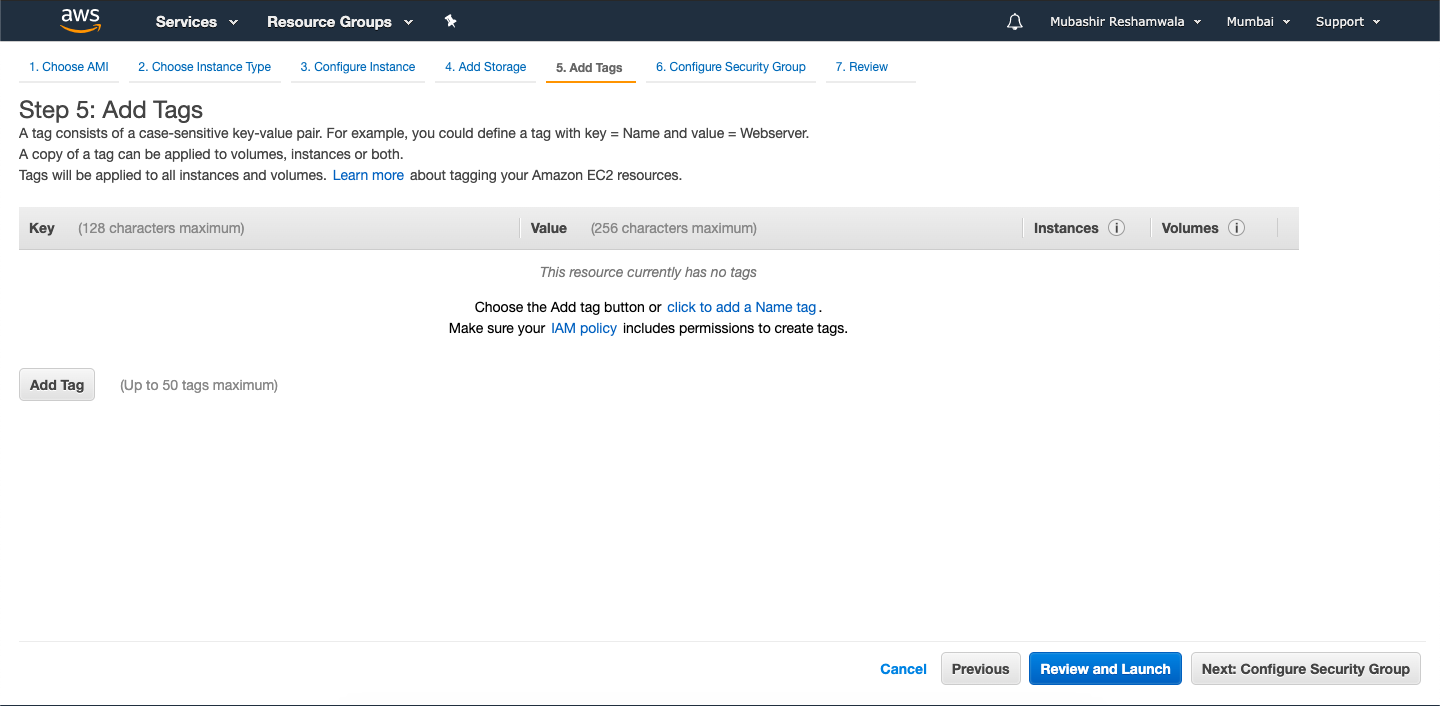
Task: Go to step 6 Configure Security Group
Action: coord(731,67)
